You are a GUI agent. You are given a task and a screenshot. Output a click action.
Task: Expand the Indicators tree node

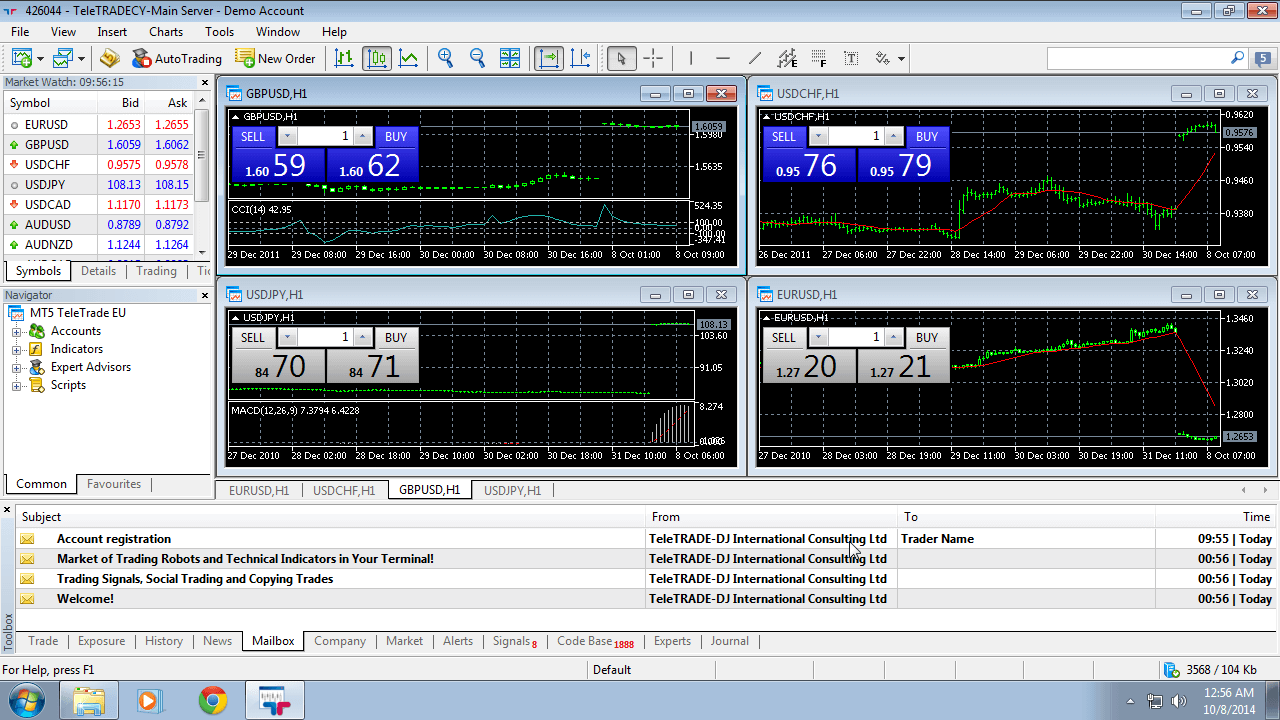(x=16, y=349)
